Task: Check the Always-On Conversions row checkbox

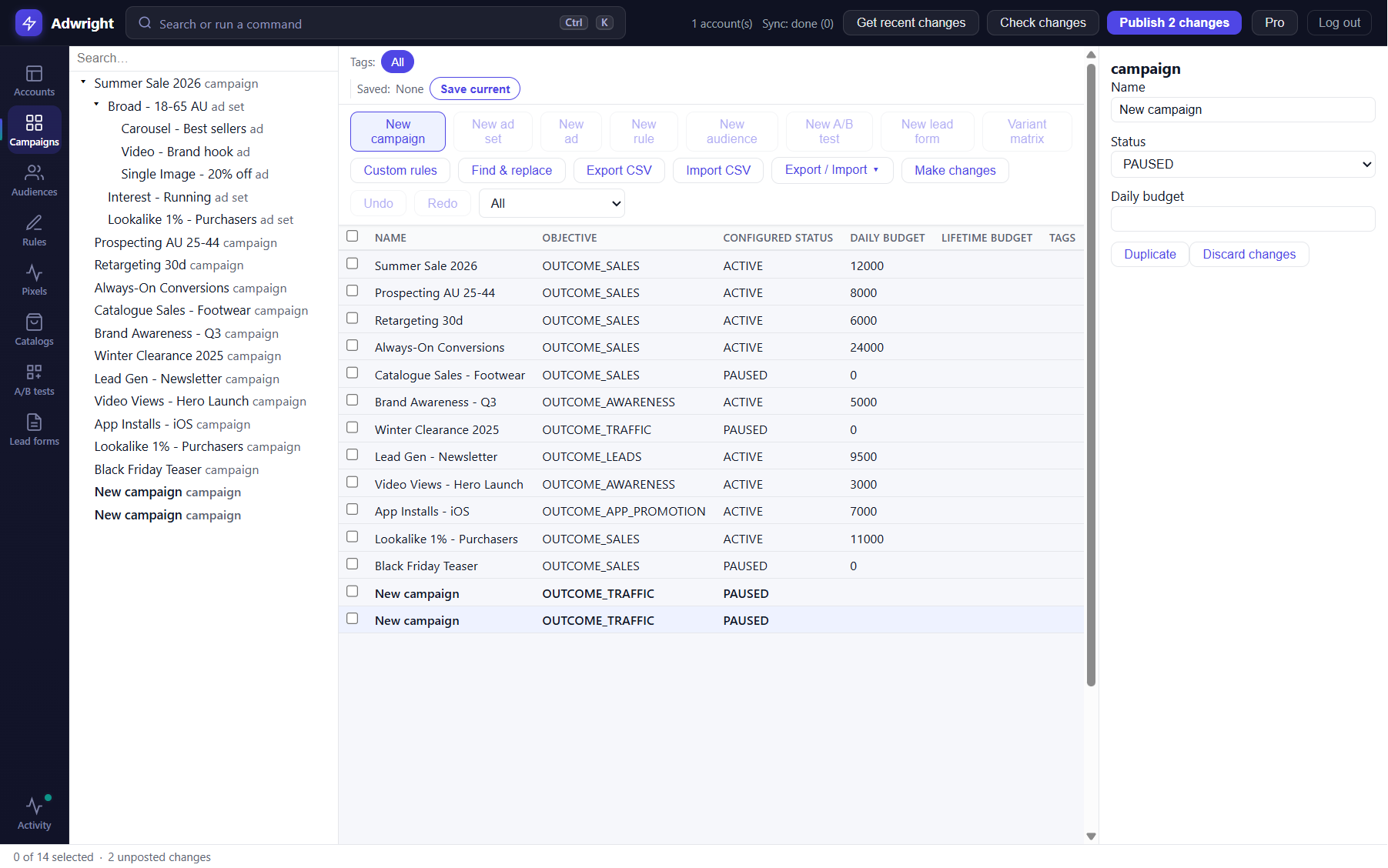Action: tap(353, 346)
